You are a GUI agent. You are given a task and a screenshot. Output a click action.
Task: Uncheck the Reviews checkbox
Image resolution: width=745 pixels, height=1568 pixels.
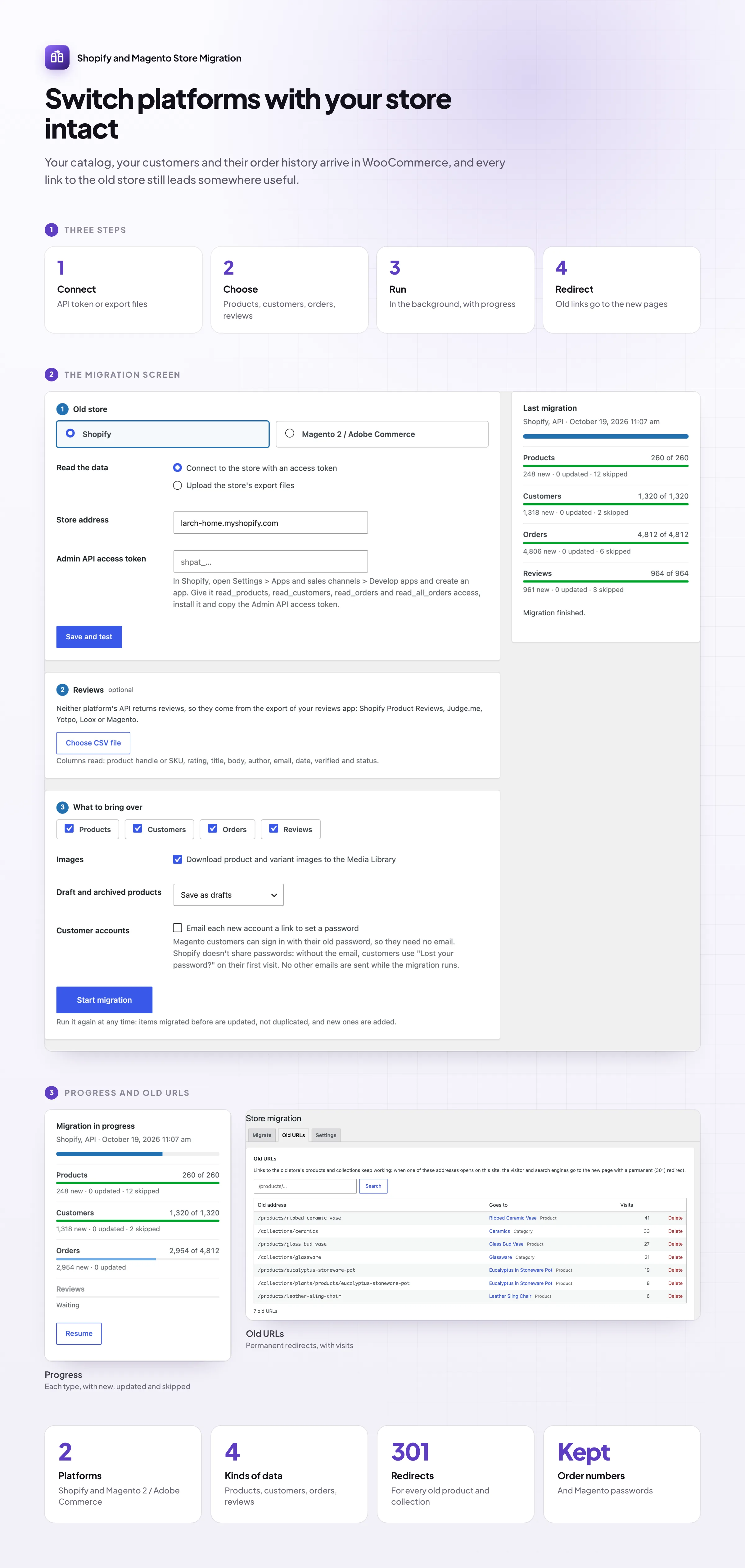click(x=274, y=828)
